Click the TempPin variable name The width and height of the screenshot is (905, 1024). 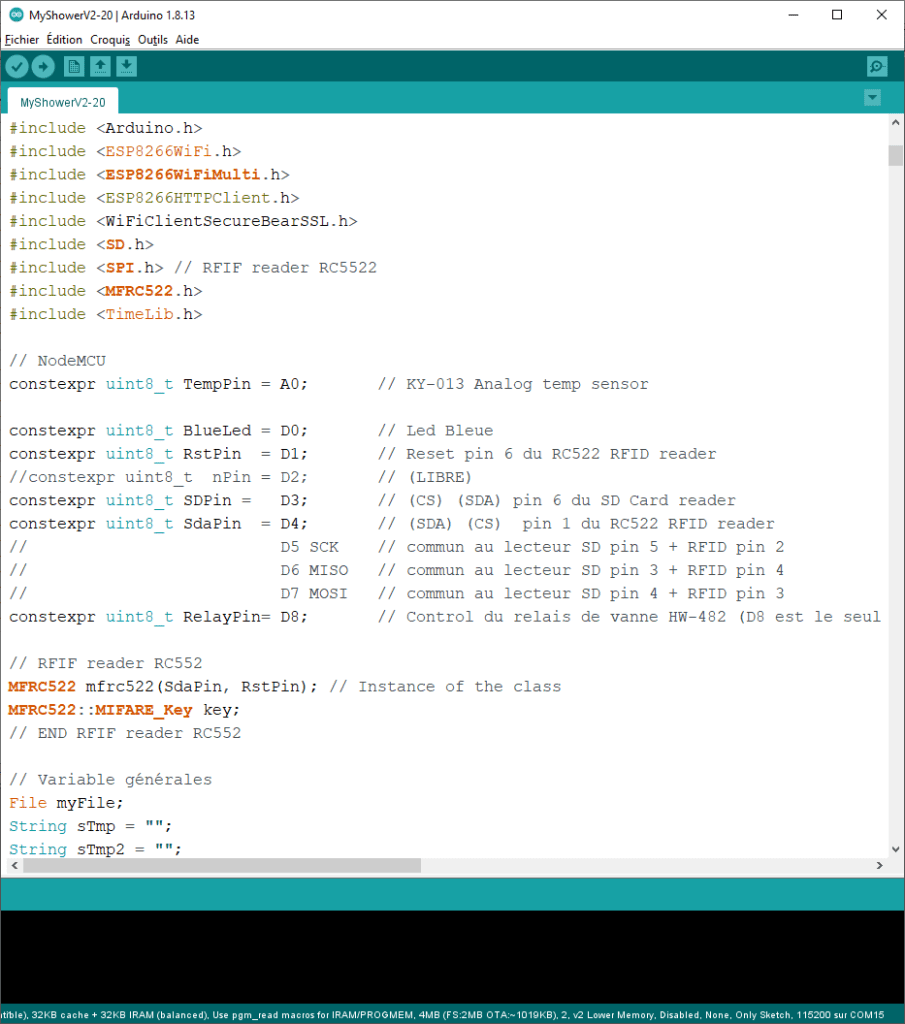coord(217,384)
